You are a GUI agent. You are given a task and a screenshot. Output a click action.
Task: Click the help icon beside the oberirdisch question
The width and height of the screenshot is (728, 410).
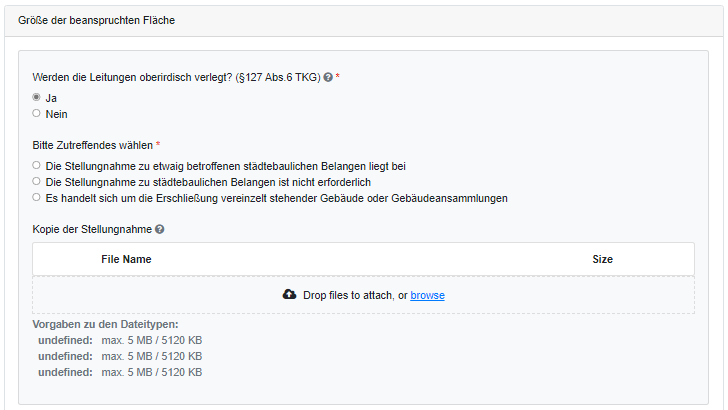(328, 77)
